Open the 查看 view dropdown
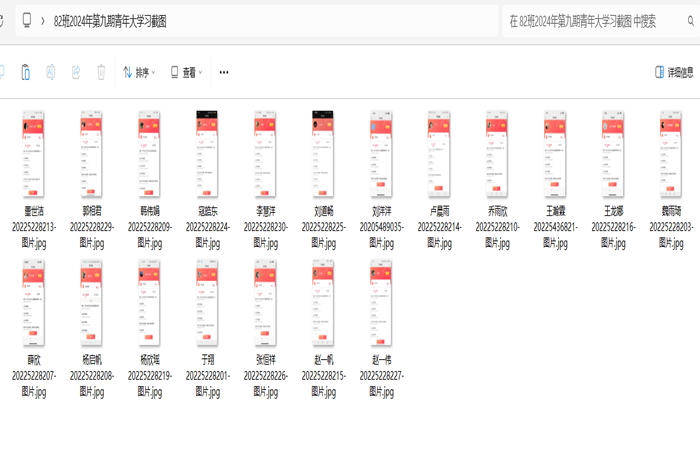The height and width of the screenshot is (466, 700). click(186, 72)
